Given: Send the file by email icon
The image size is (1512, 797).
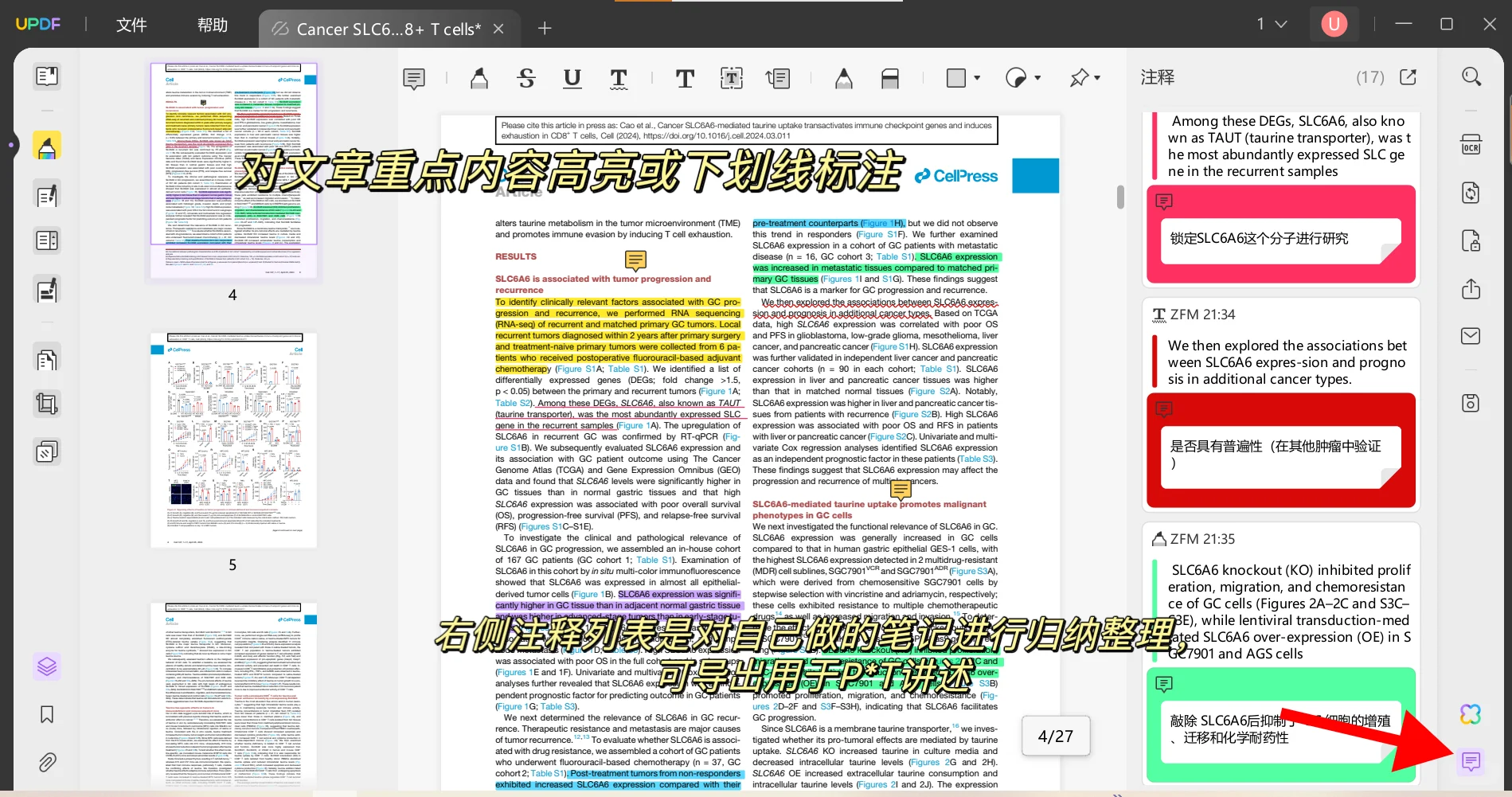Looking at the screenshot, I should point(1471,336).
